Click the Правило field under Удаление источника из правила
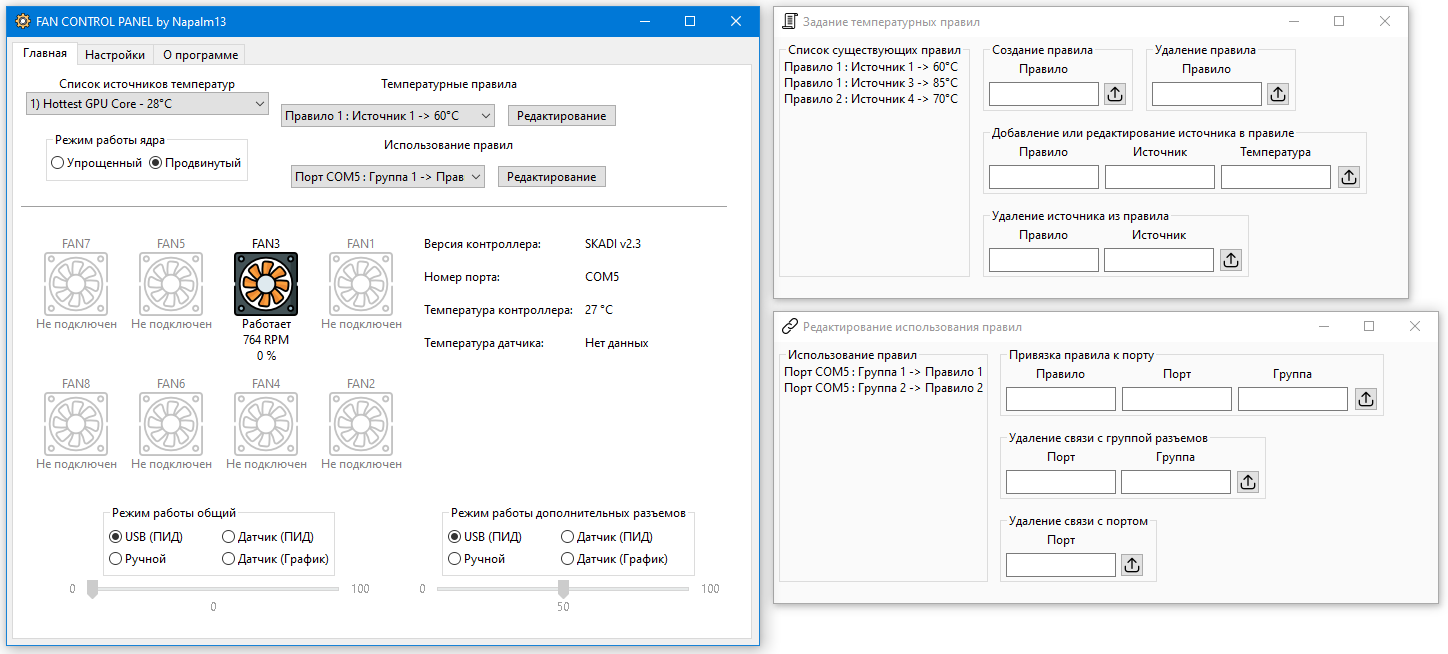Image resolution: width=1448 pixels, height=654 pixels. (1044, 260)
